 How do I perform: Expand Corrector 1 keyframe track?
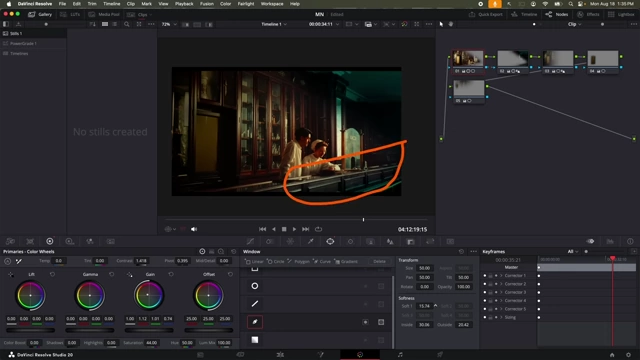coord(501,276)
